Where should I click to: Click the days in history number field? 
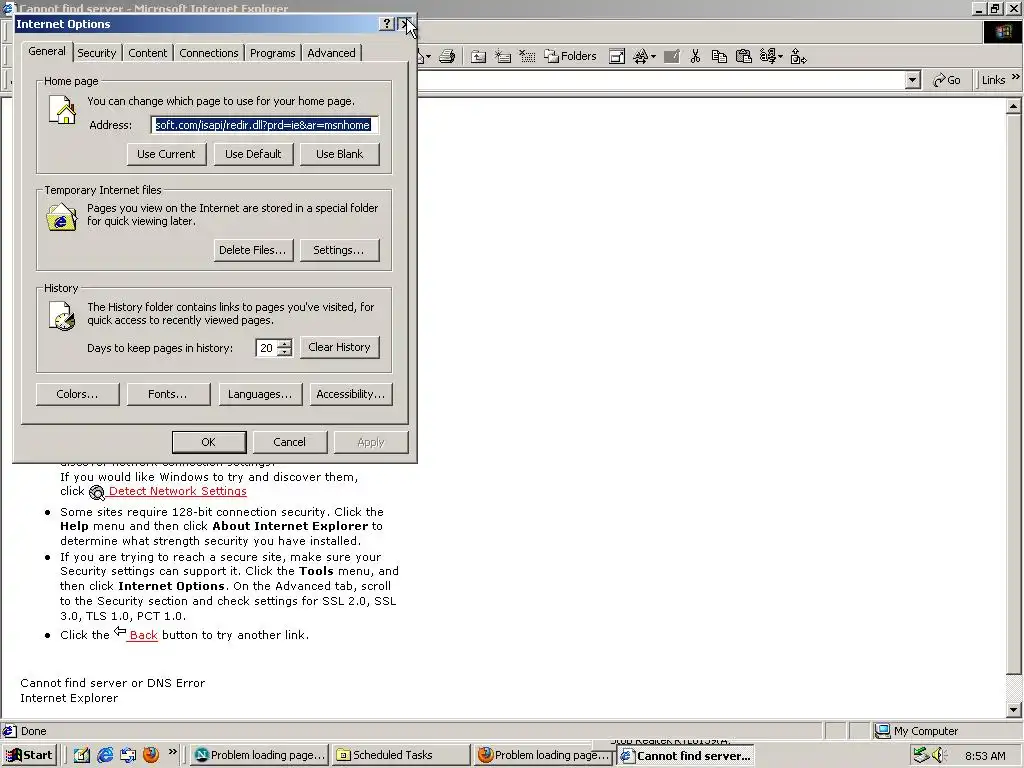click(x=266, y=348)
